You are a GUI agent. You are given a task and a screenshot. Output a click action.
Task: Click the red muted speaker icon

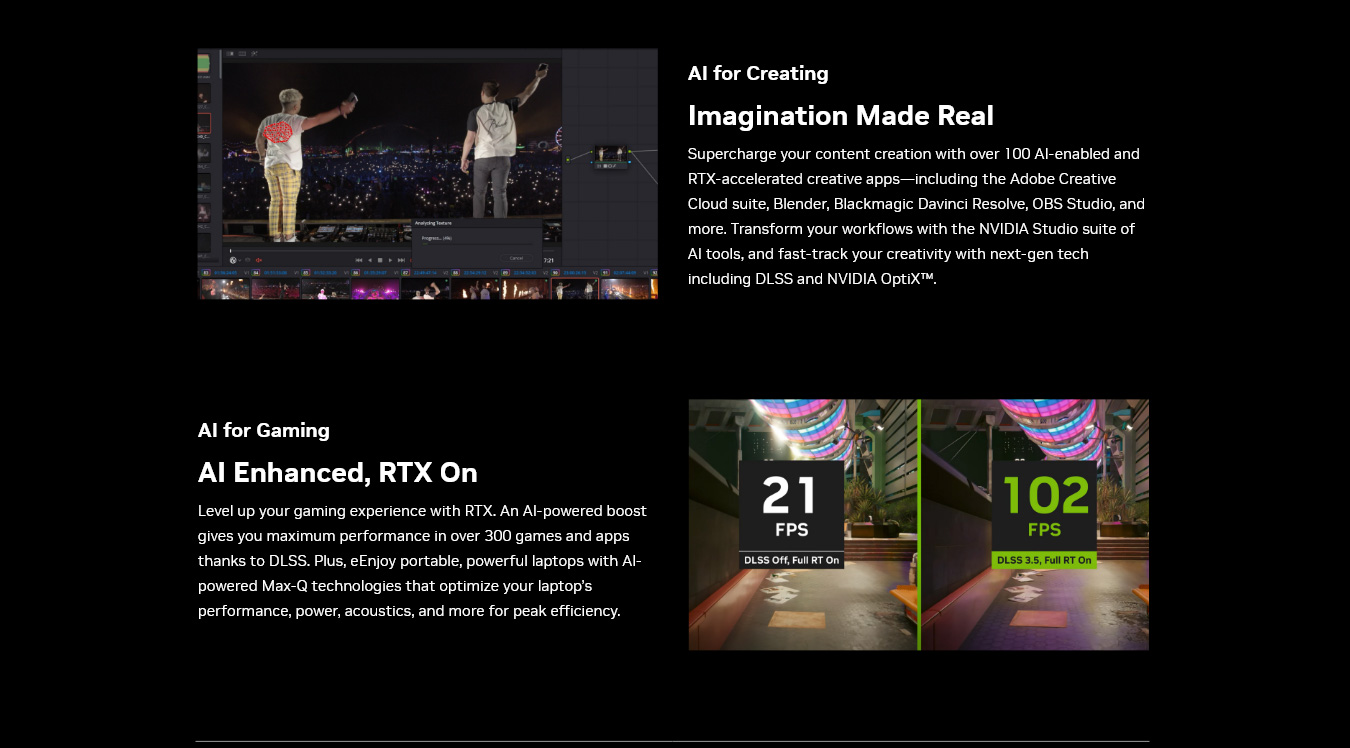point(259,260)
